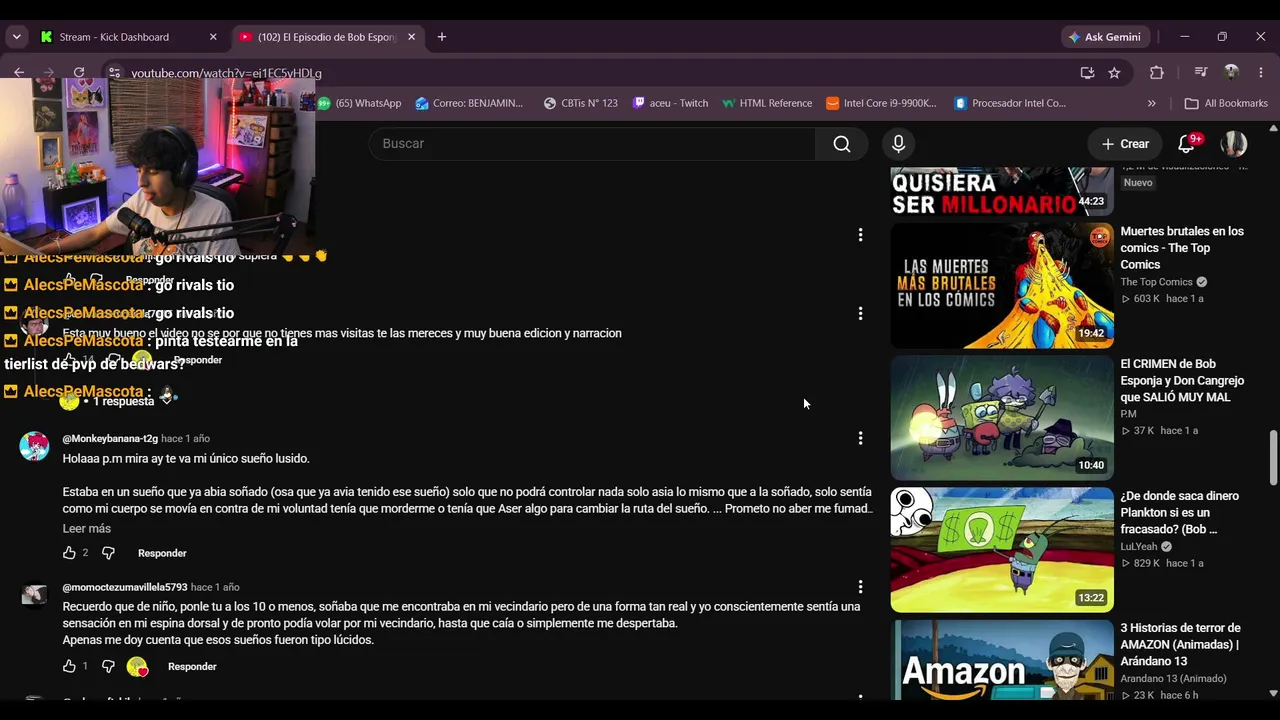
Task: Open the Procesador Intel Co... bookmark
Action: coord(1010,103)
